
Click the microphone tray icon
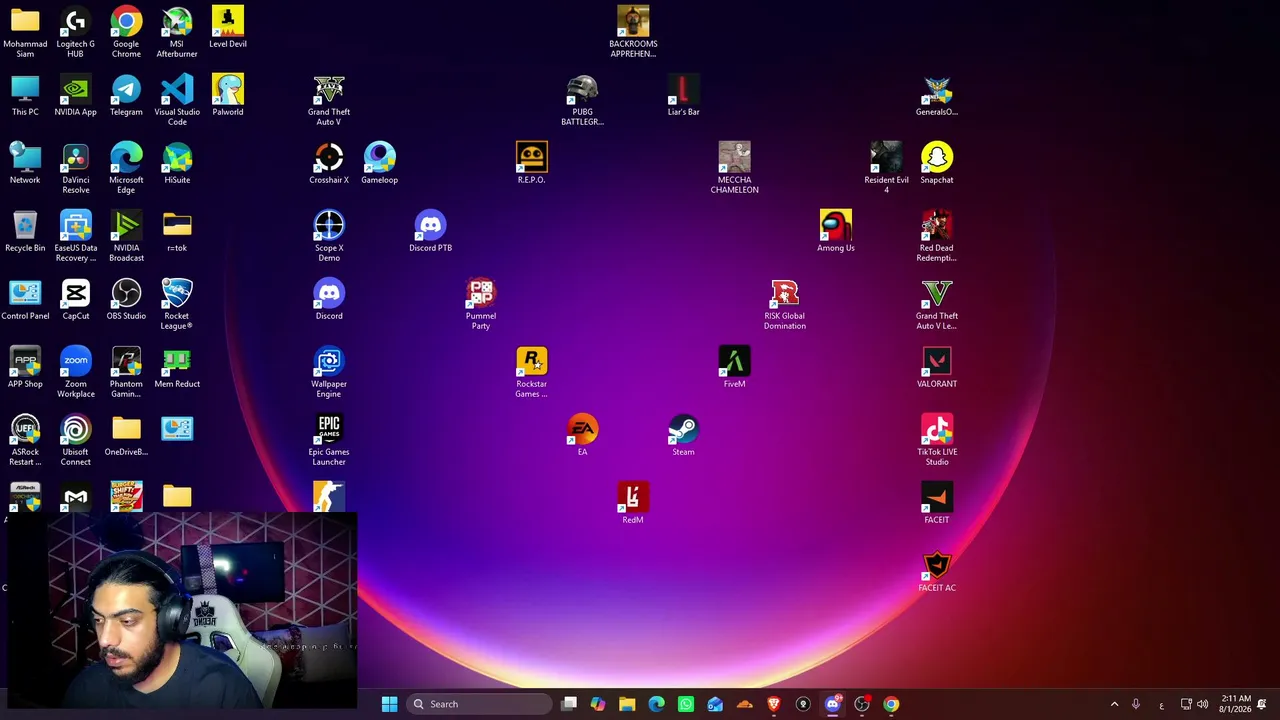(1136, 704)
